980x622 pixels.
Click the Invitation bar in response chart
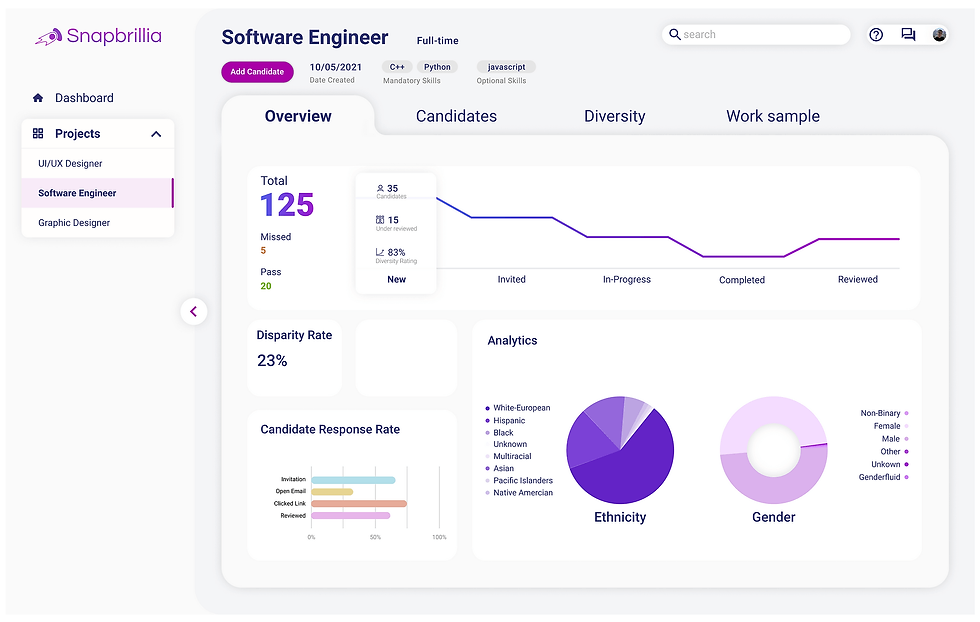tap(353, 480)
